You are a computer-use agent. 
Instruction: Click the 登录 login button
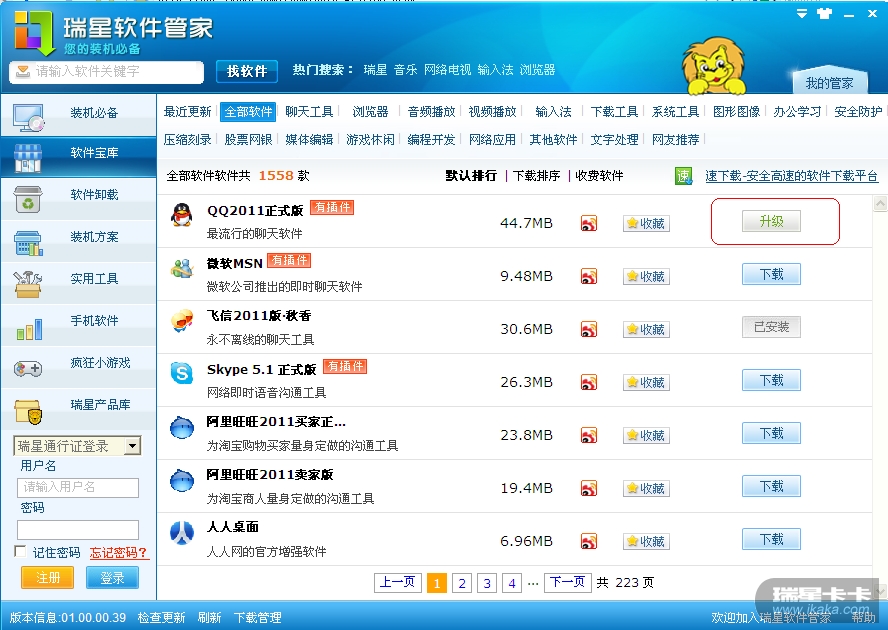112,577
